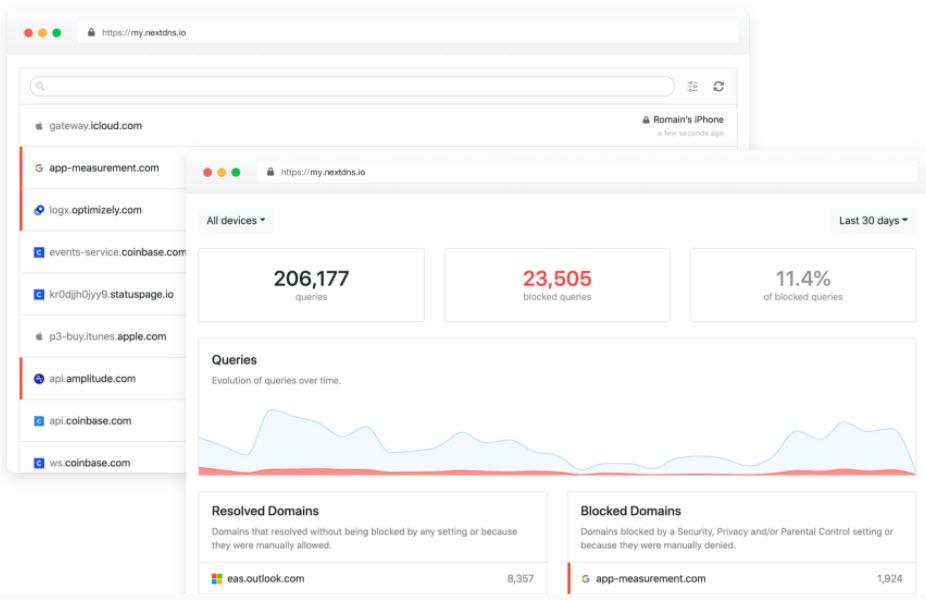Maximize the front window with green button
926x600 pixels.
[236, 172]
